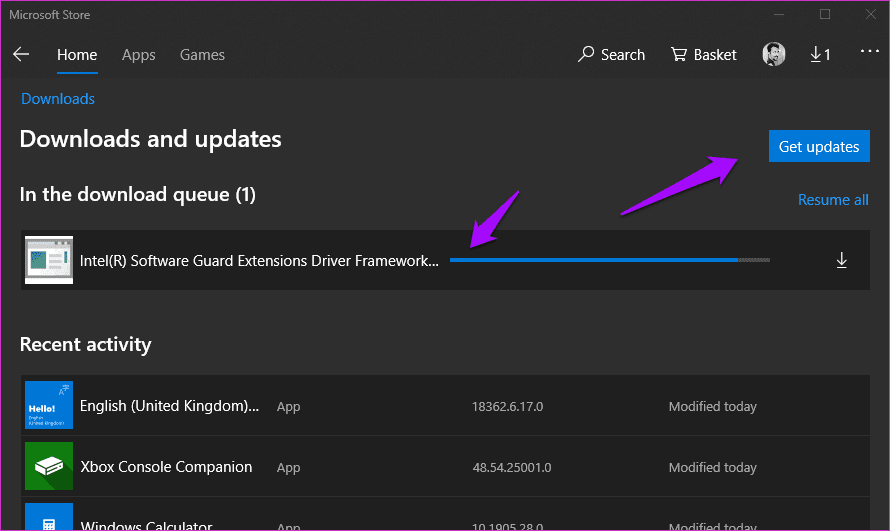
Task: Switch to the Apps tab
Action: click(138, 55)
